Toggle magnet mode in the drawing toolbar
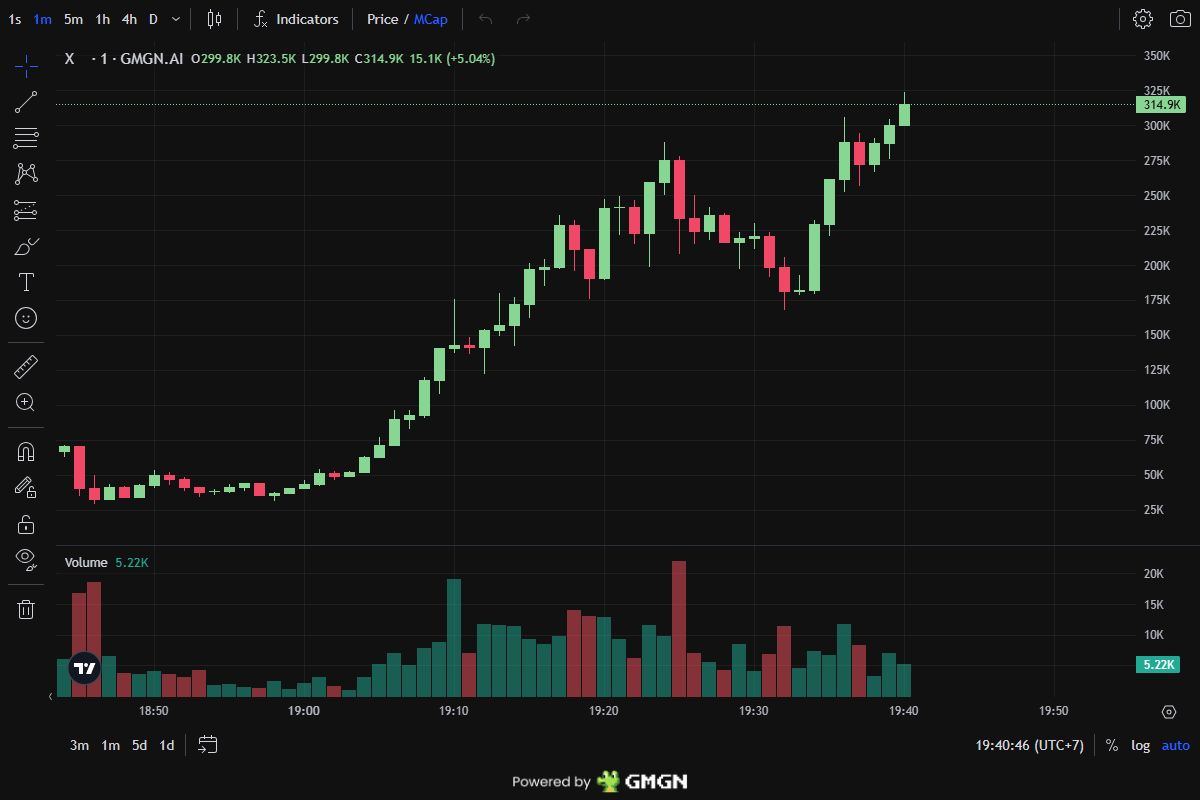 pyautogui.click(x=25, y=450)
